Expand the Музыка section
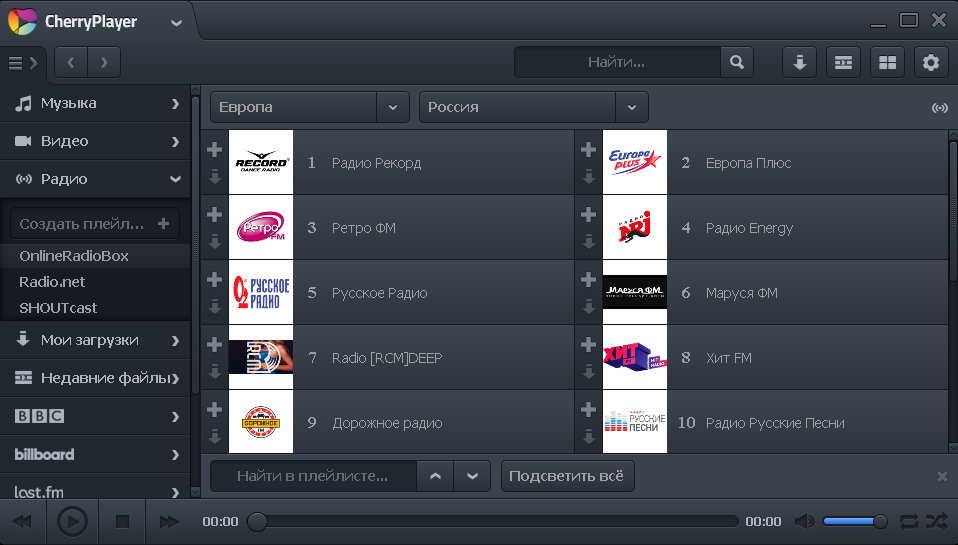The image size is (958, 545). 95,103
